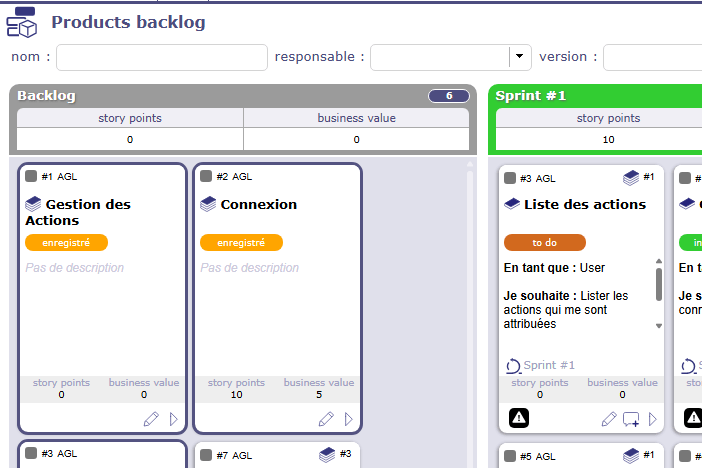Image resolution: width=702 pixels, height=468 pixels.
Task: Check the box on Liste des actions card
Action: 510,178
